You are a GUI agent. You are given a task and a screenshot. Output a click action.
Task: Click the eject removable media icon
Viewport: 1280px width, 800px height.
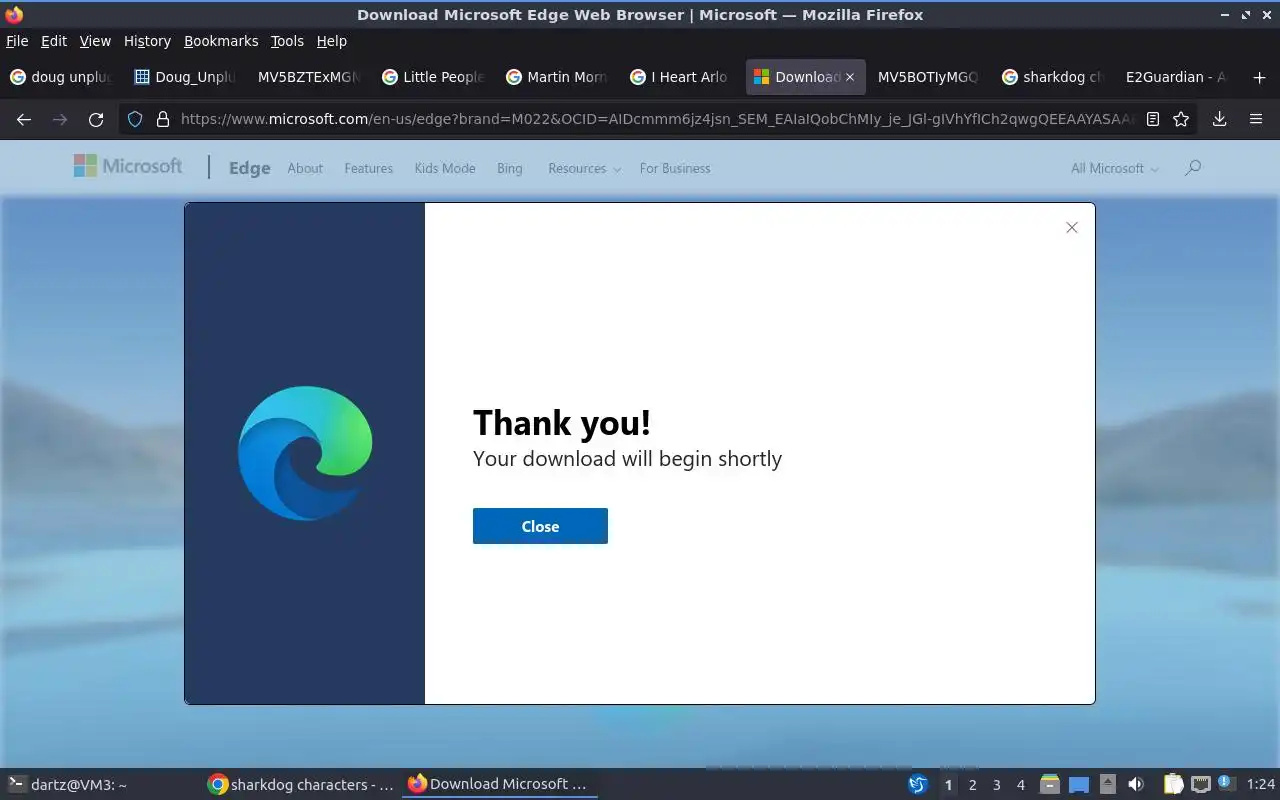click(x=1107, y=785)
